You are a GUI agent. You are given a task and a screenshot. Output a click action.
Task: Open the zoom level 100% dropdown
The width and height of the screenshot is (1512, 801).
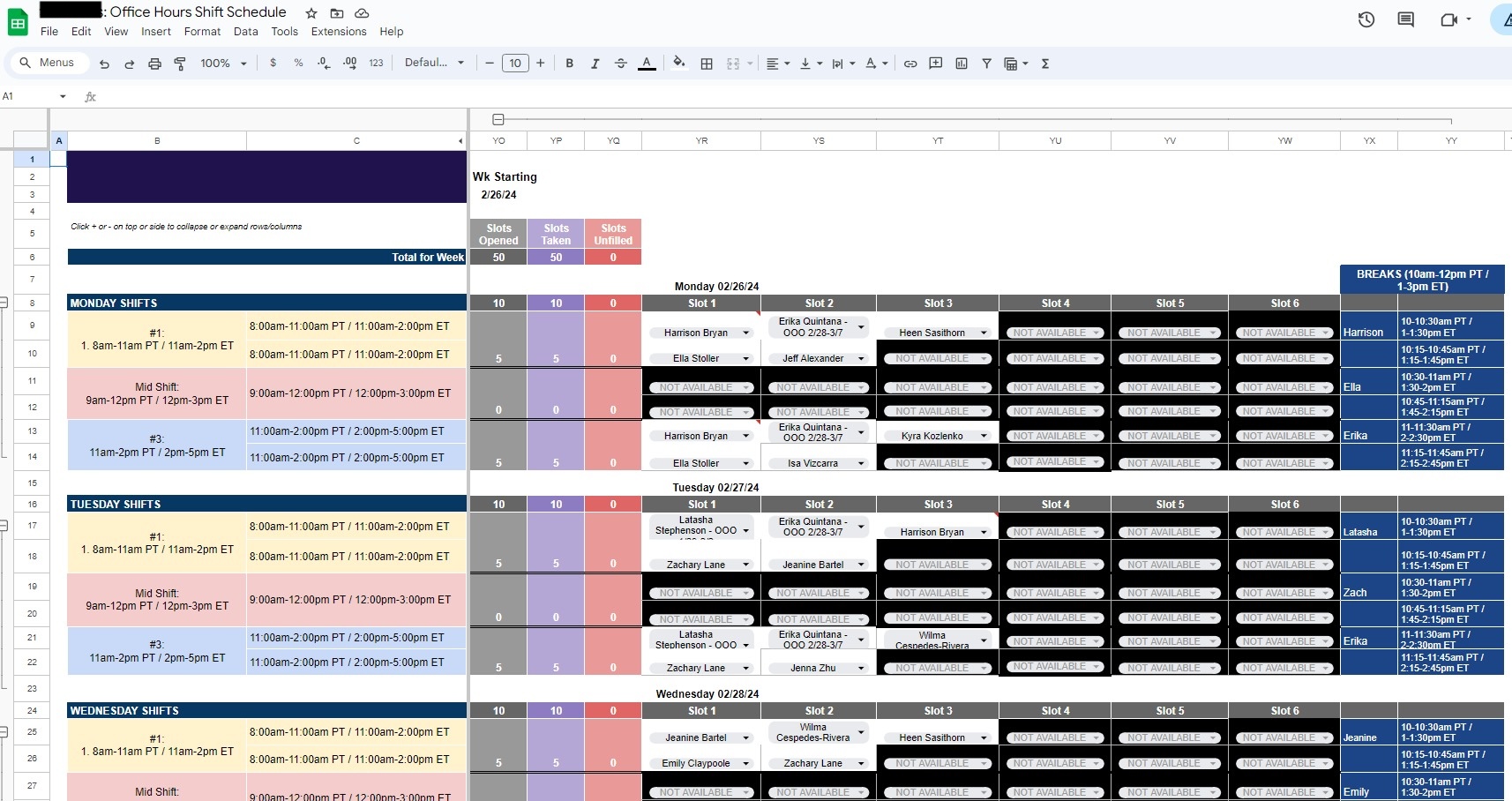tap(224, 64)
